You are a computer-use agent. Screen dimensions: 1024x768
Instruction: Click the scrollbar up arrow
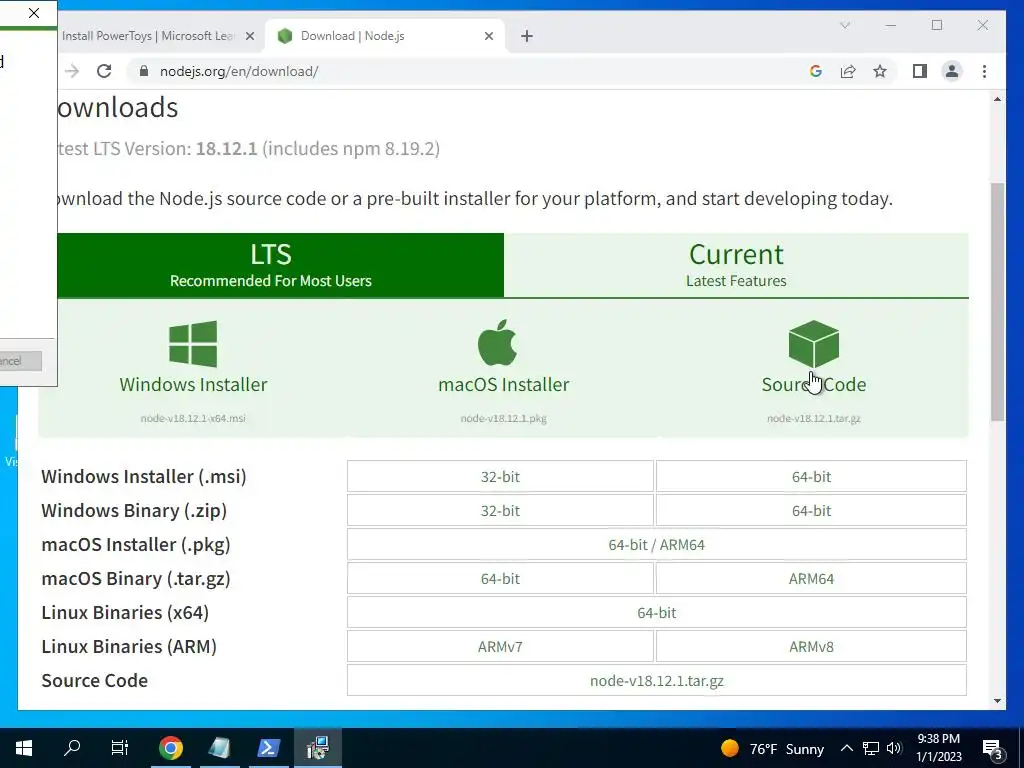click(997, 99)
